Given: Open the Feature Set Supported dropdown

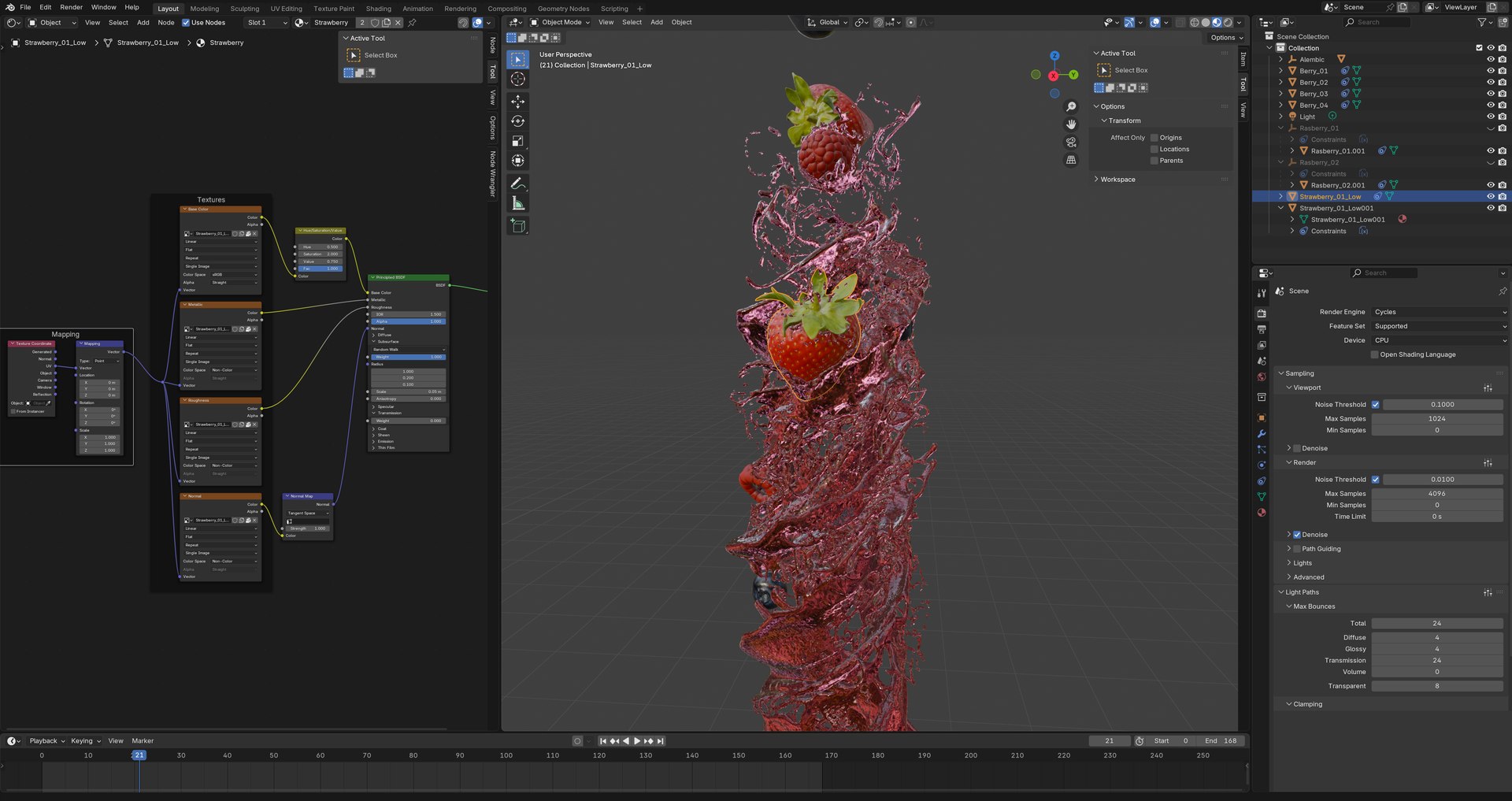Looking at the screenshot, I should click(x=1440, y=327).
